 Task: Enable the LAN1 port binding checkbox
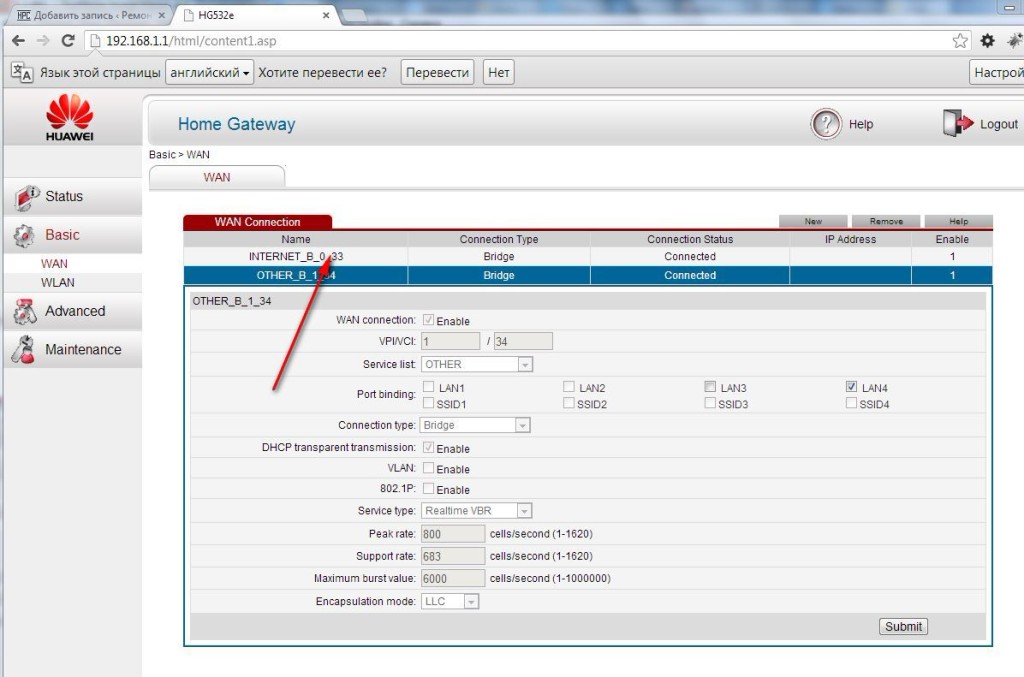pyautogui.click(x=429, y=387)
